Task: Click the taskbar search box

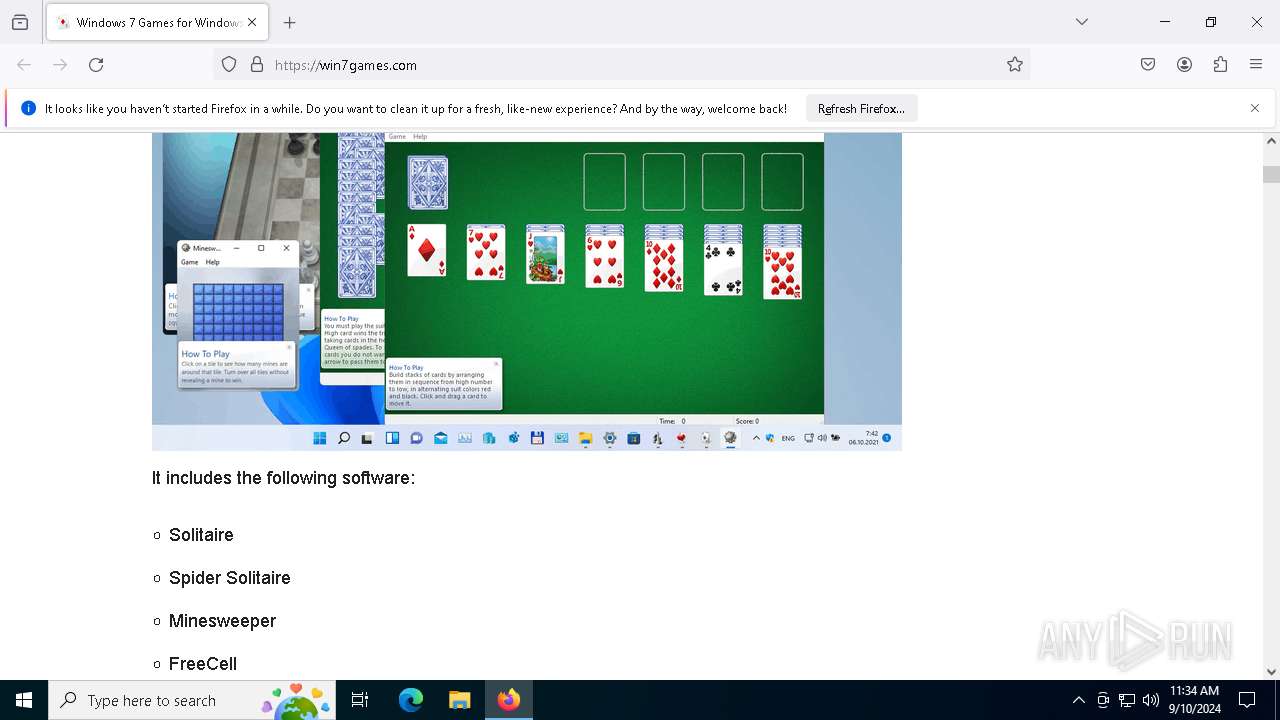Action: click(x=192, y=700)
